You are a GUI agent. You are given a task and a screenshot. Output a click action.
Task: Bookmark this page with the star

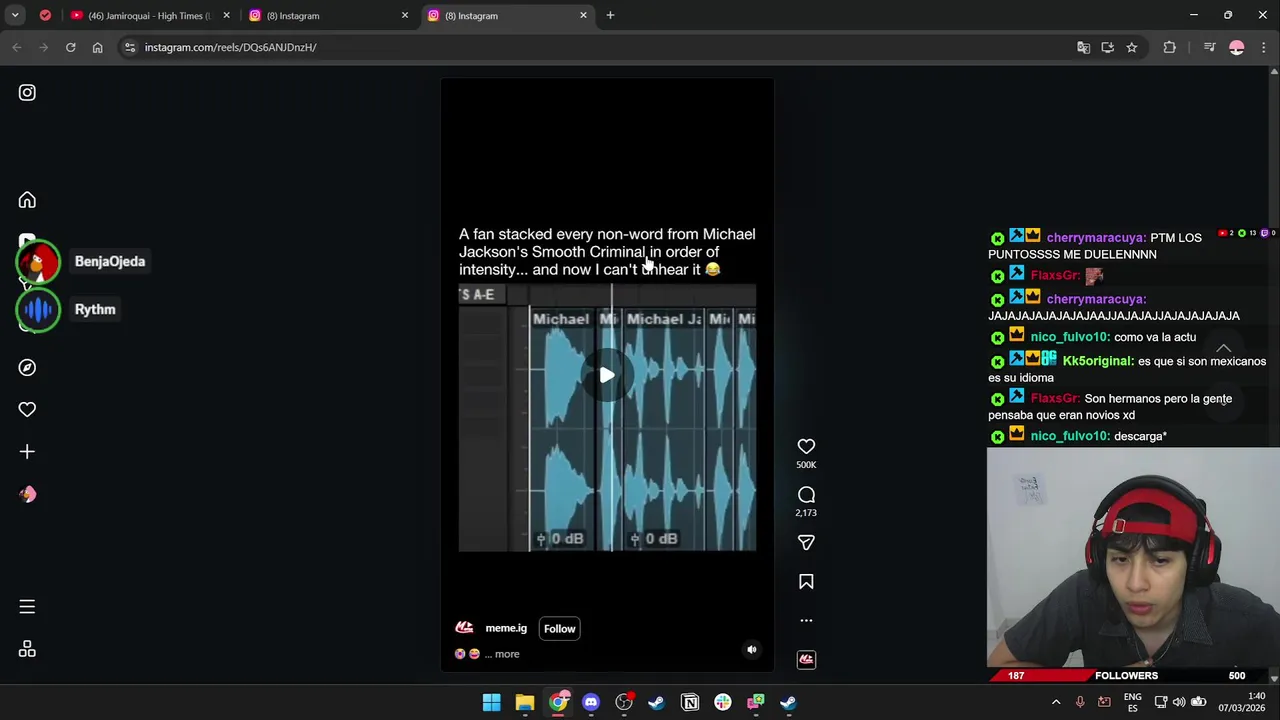(1132, 47)
